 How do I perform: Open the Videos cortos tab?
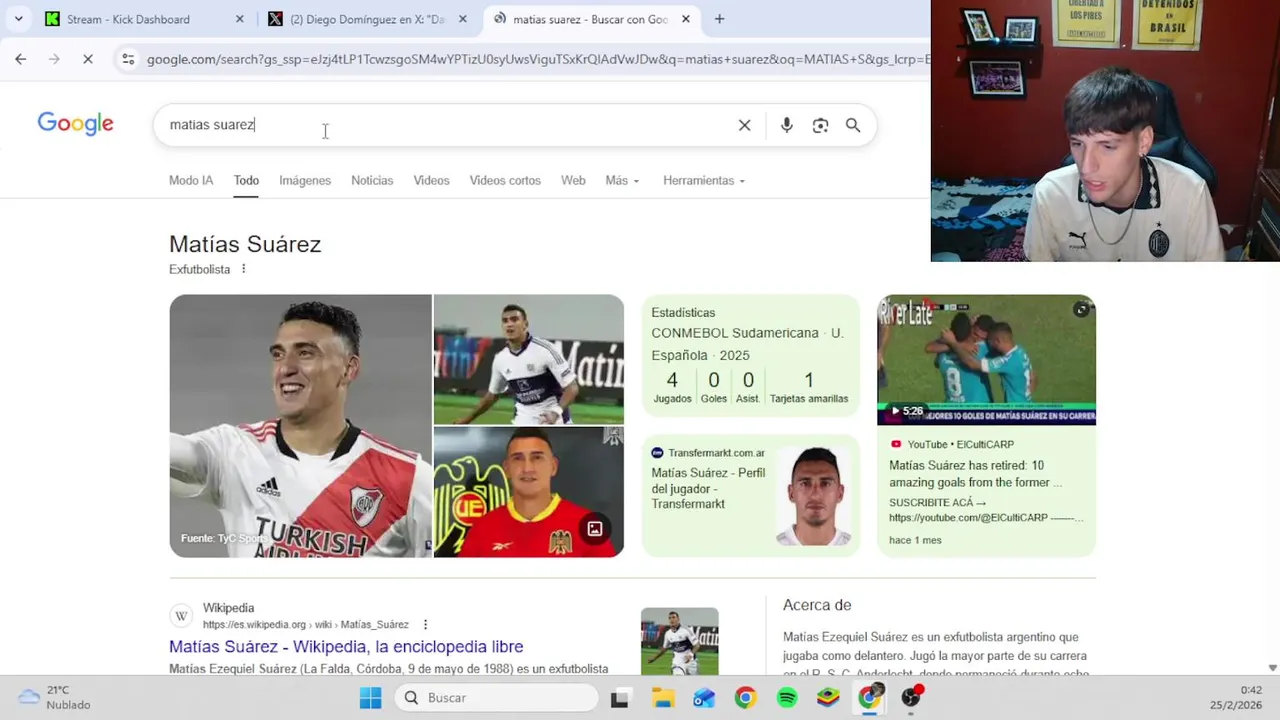coord(505,180)
